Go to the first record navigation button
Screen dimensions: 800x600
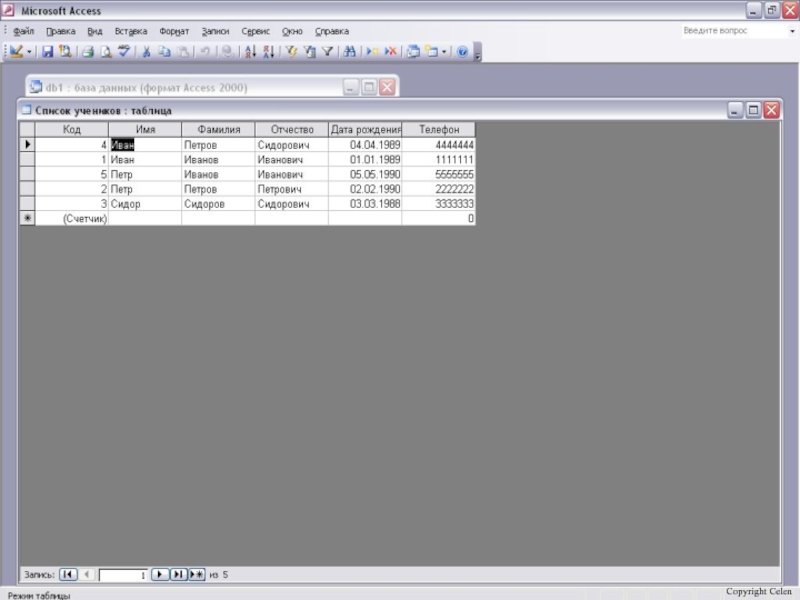tap(68, 575)
